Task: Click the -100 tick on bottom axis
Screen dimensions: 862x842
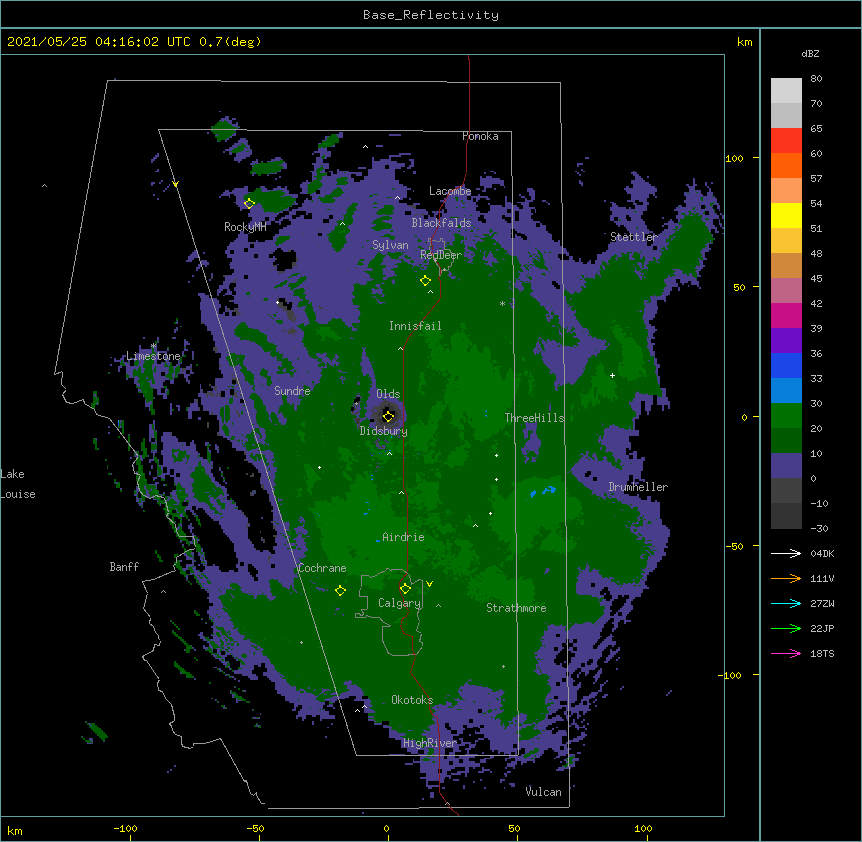Action: coord(125,828)
